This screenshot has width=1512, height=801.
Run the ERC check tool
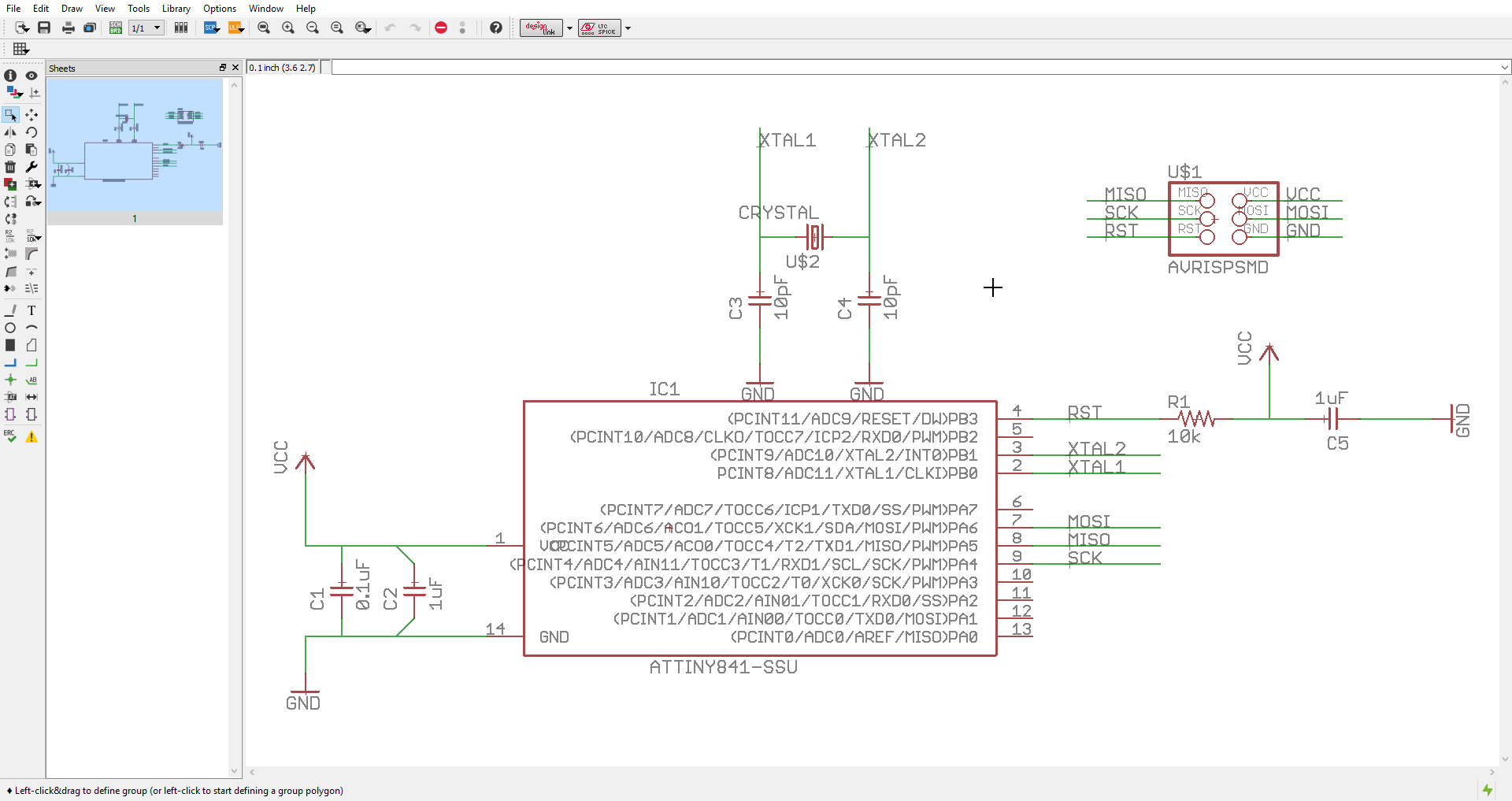[x=10, y=436]
